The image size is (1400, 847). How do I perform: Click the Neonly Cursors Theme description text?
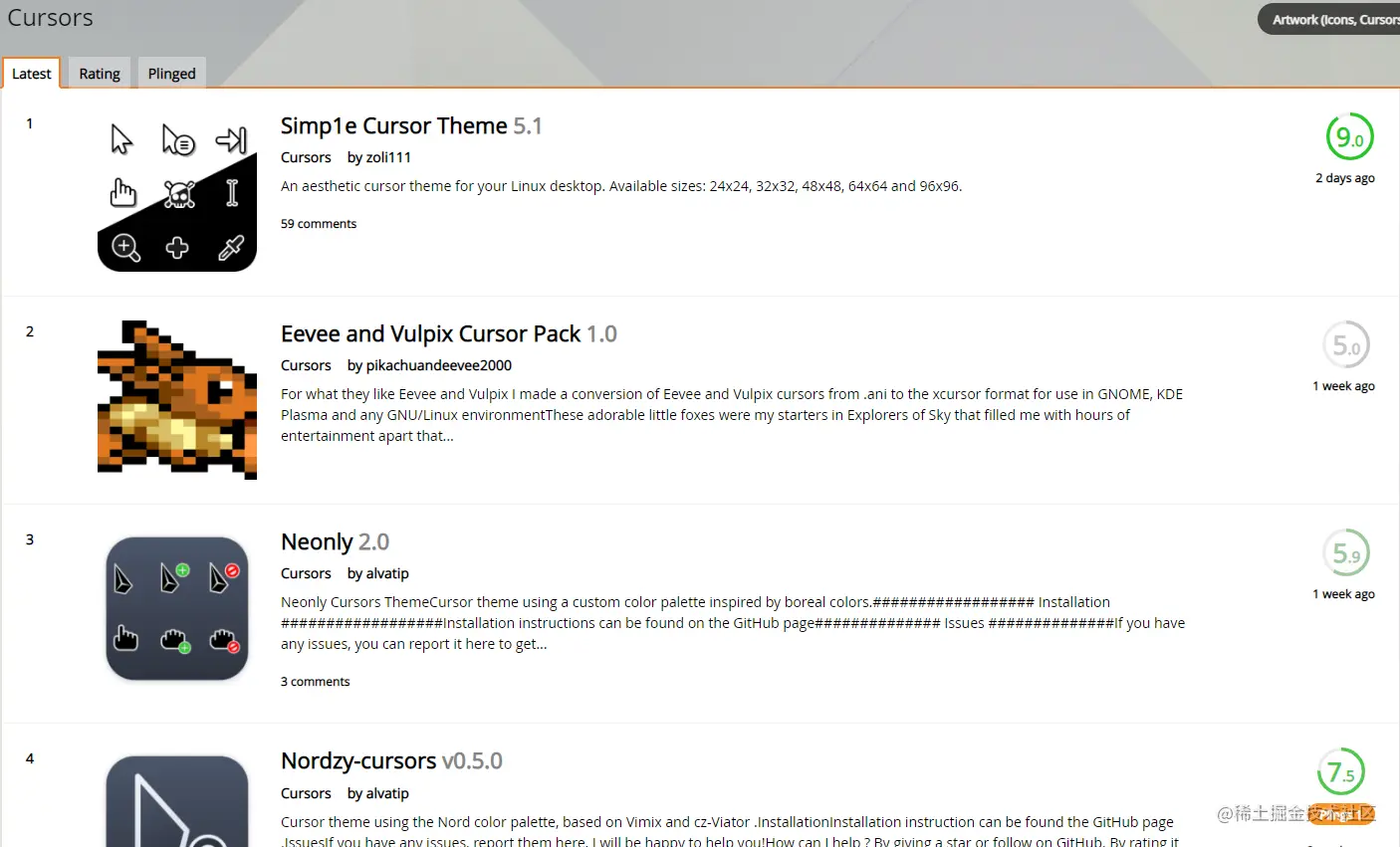coord(733,623)
